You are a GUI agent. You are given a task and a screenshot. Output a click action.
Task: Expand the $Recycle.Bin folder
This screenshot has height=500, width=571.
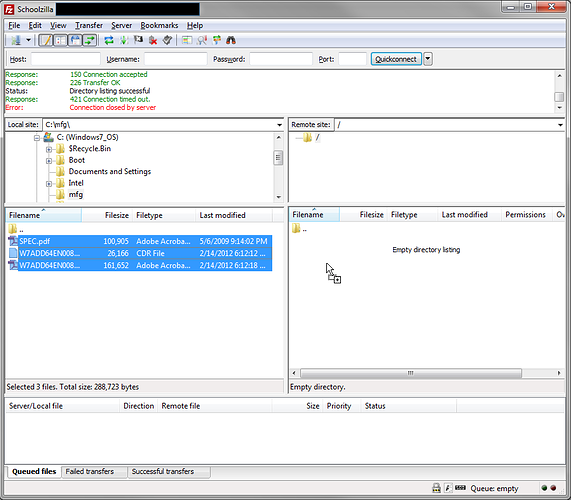pyautogui.click(x=49, y=149)
